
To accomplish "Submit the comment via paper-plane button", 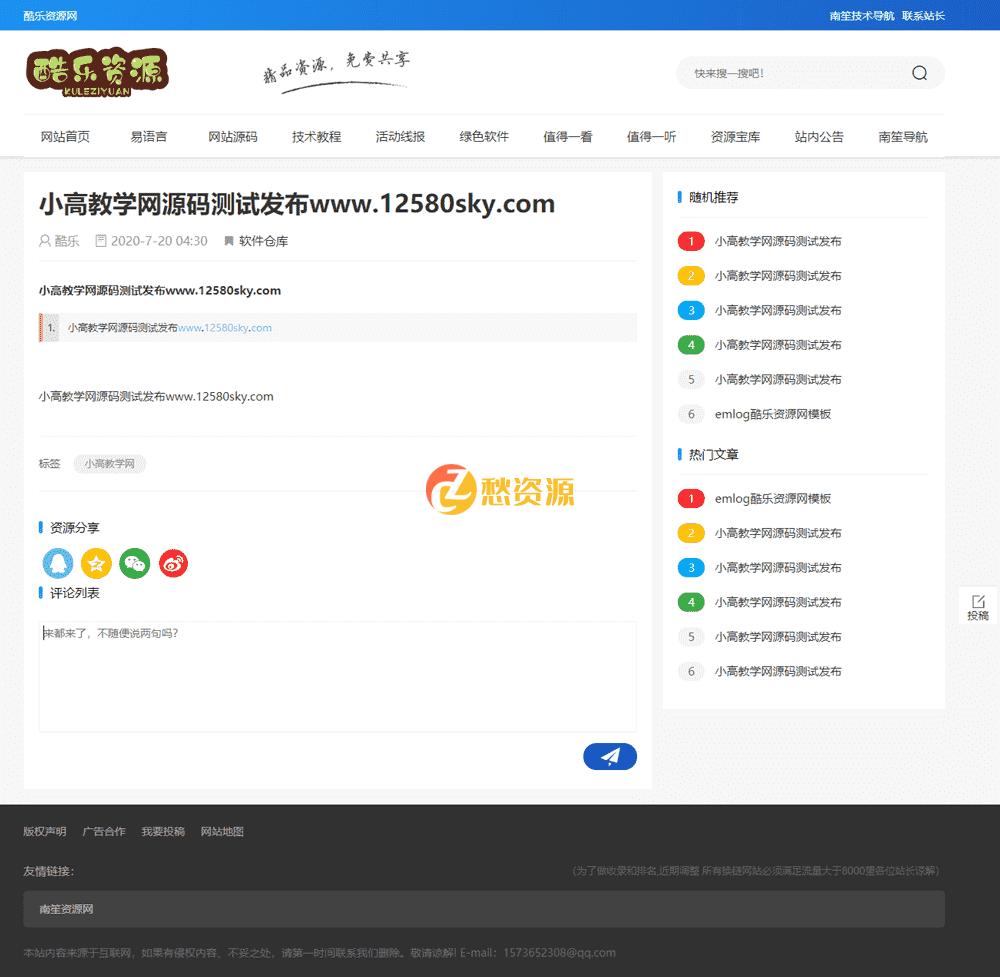I will [610, 756].
